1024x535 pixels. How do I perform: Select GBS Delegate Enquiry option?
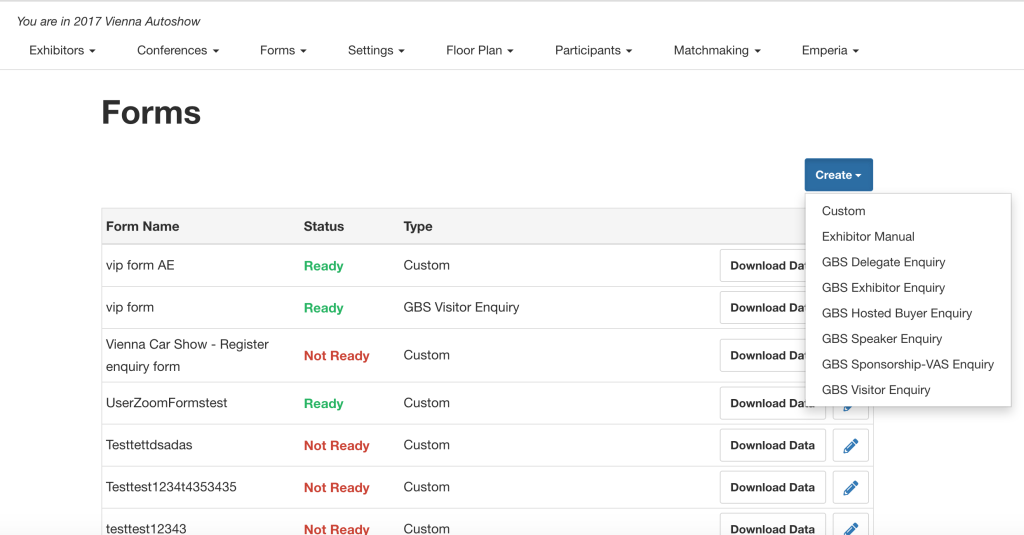tap(883, 262)
